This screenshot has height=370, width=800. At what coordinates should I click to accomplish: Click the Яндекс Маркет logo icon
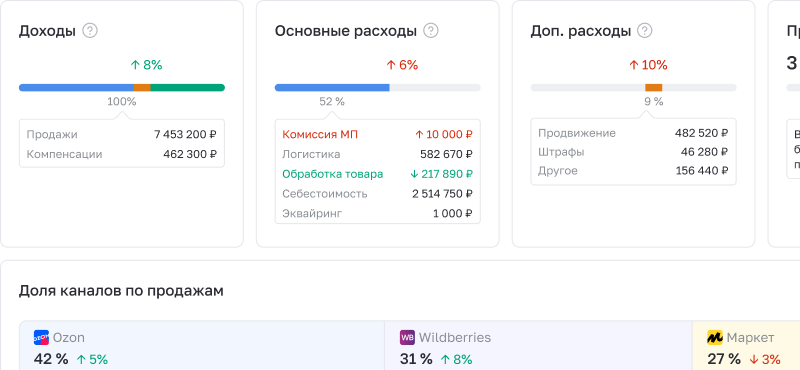click(x=715, y=337)
